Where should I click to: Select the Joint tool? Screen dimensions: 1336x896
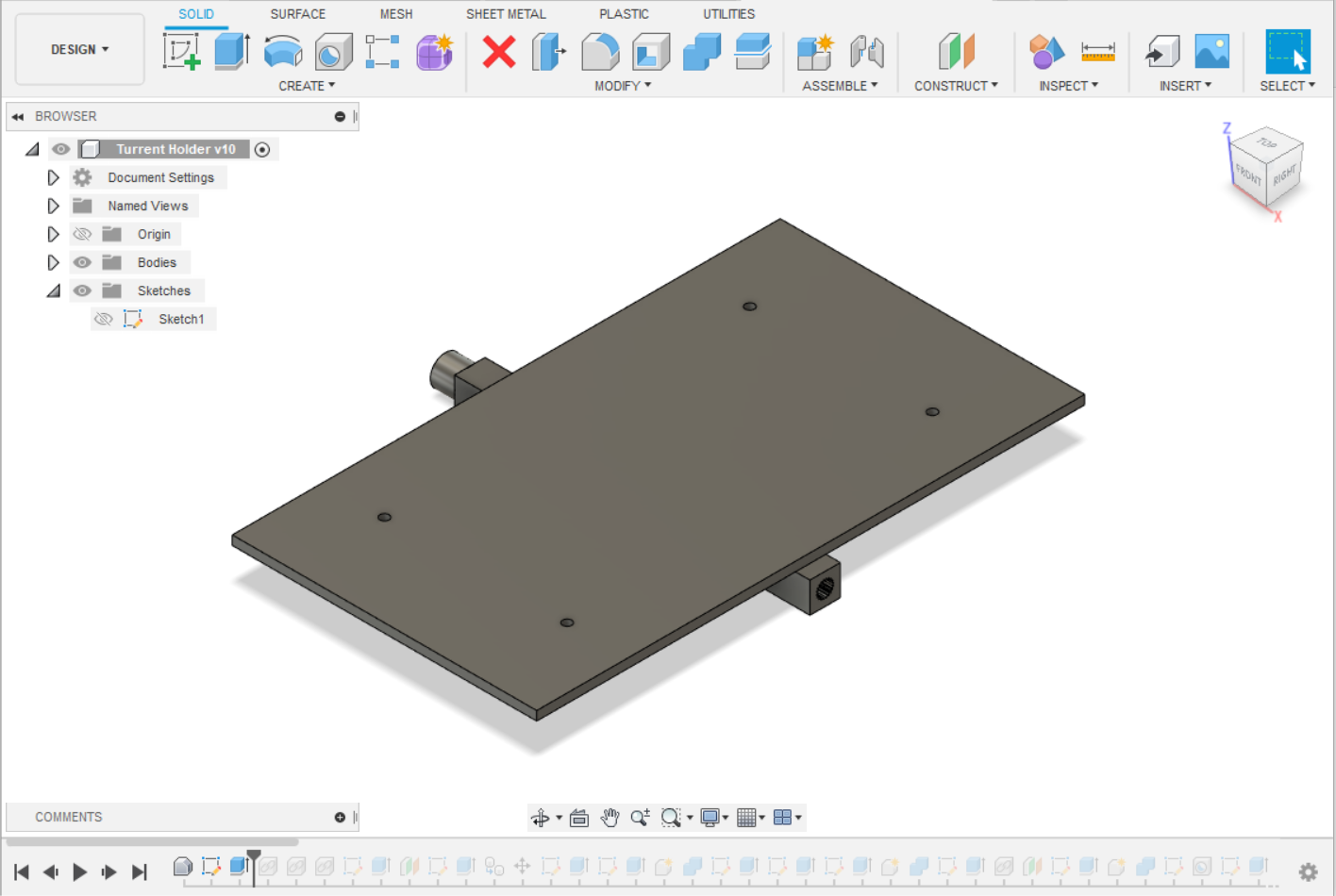click(866, 52)
